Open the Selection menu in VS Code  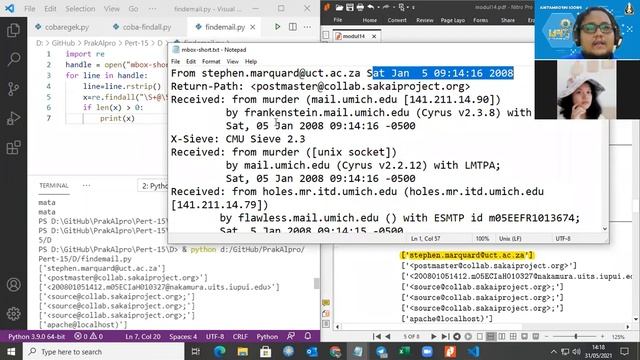tap(80, 9)
